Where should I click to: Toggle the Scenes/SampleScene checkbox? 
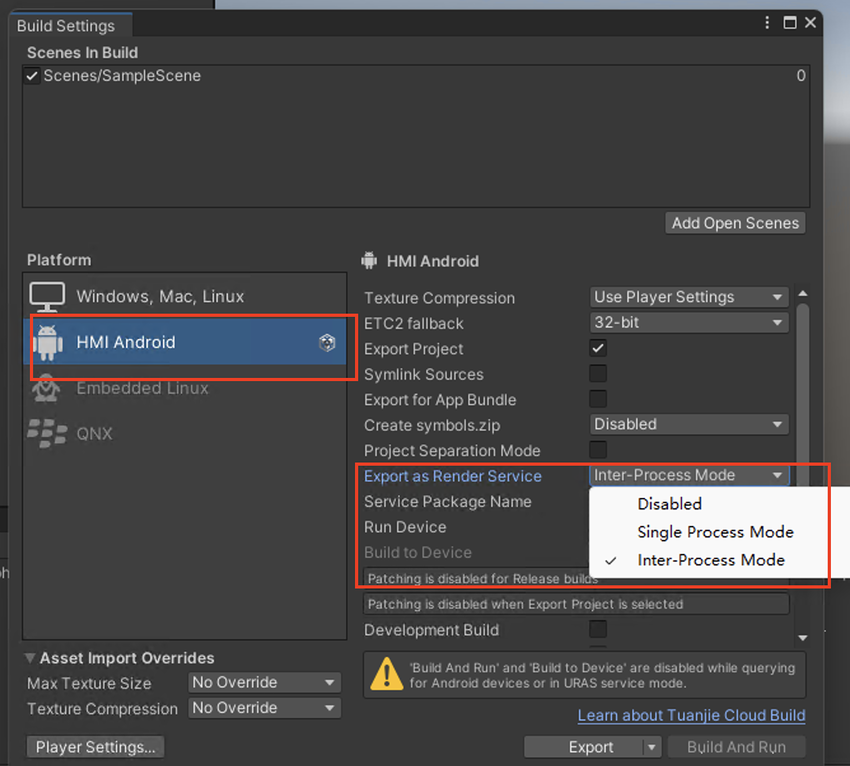click(32, 76)
